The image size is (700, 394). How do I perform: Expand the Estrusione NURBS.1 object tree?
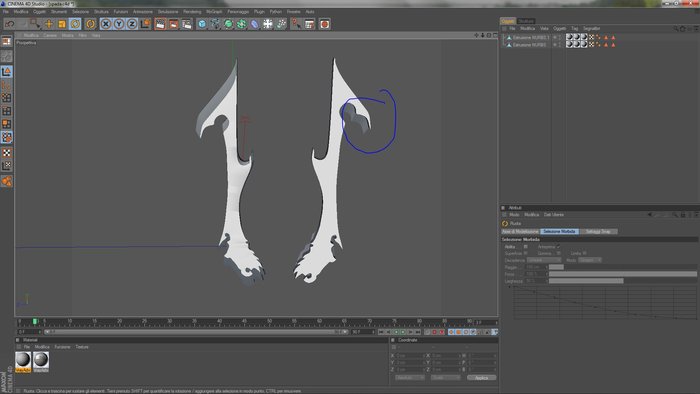click(504, 37)
